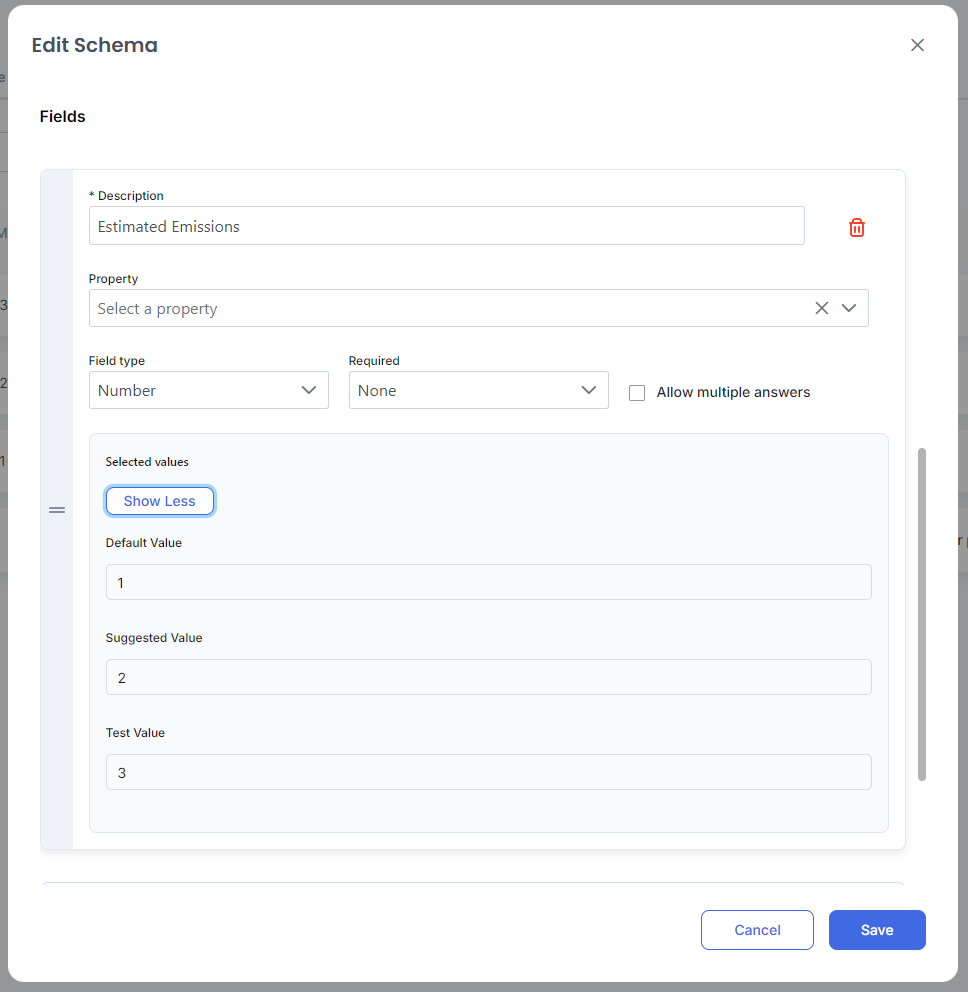Viewport: 968px width, 992px height.
Task: Clear the selected property with the X icon
Action: coord(821,308)
